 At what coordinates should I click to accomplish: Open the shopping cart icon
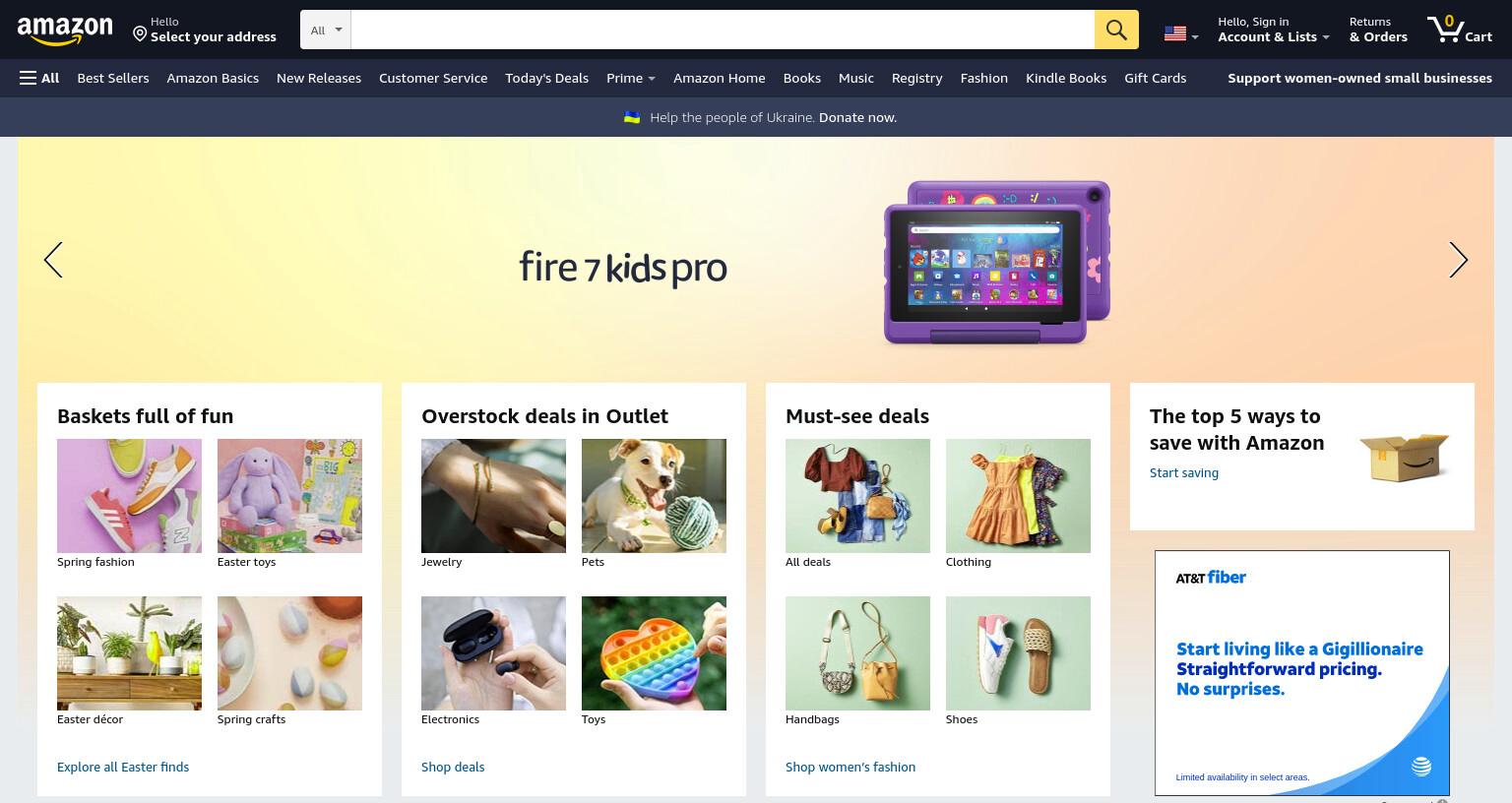1459,30
